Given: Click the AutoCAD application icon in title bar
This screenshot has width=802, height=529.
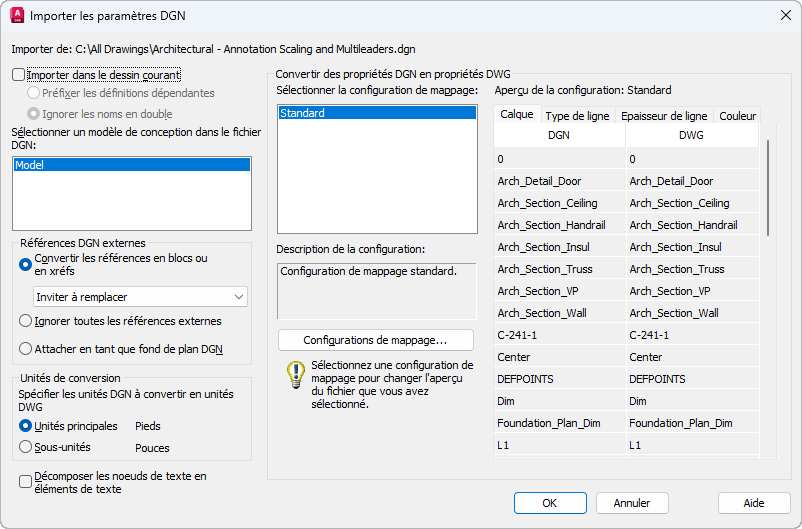Looking at the screenshot, I should pyautogui.click(x=17, y=16).
